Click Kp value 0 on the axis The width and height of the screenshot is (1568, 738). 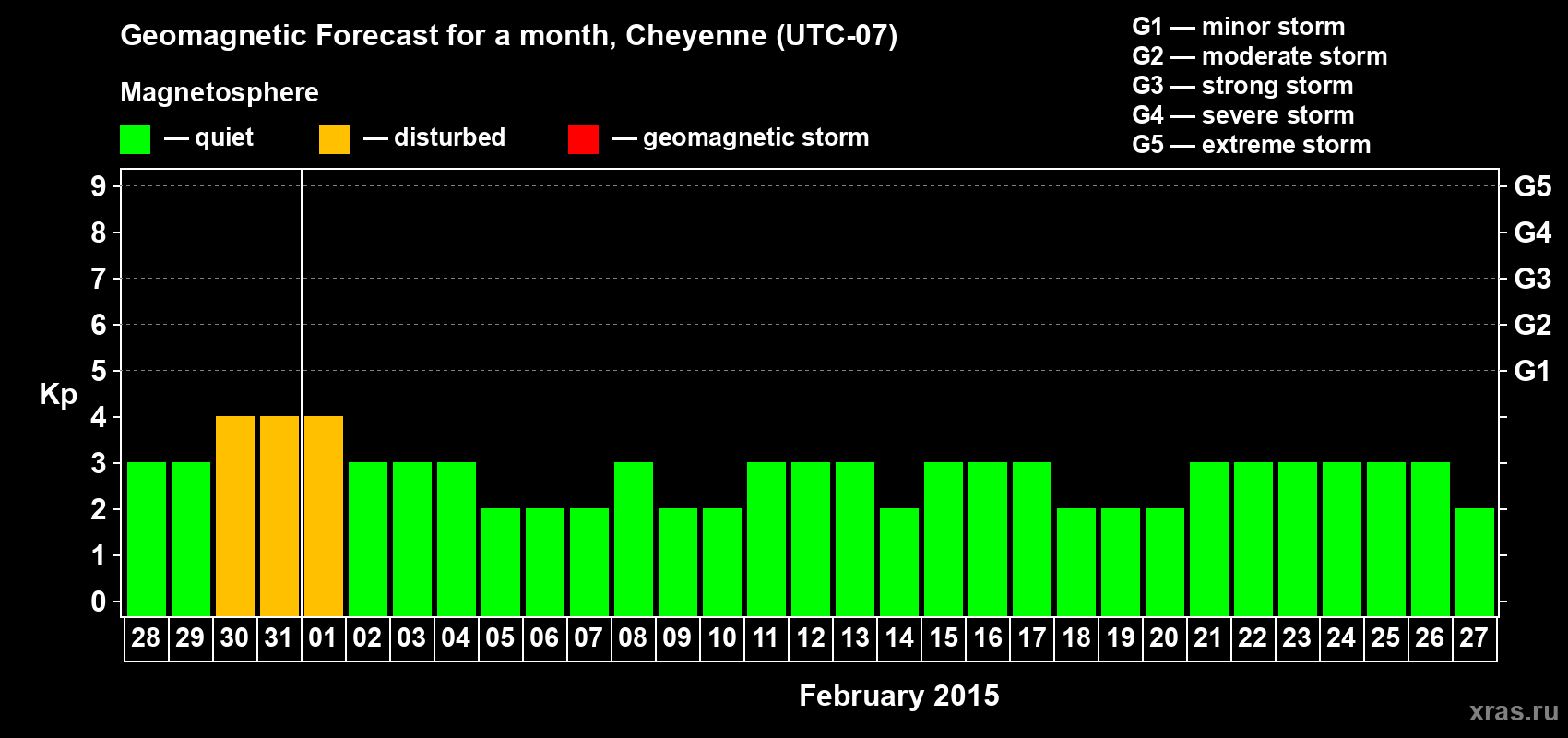coord(99,601)
